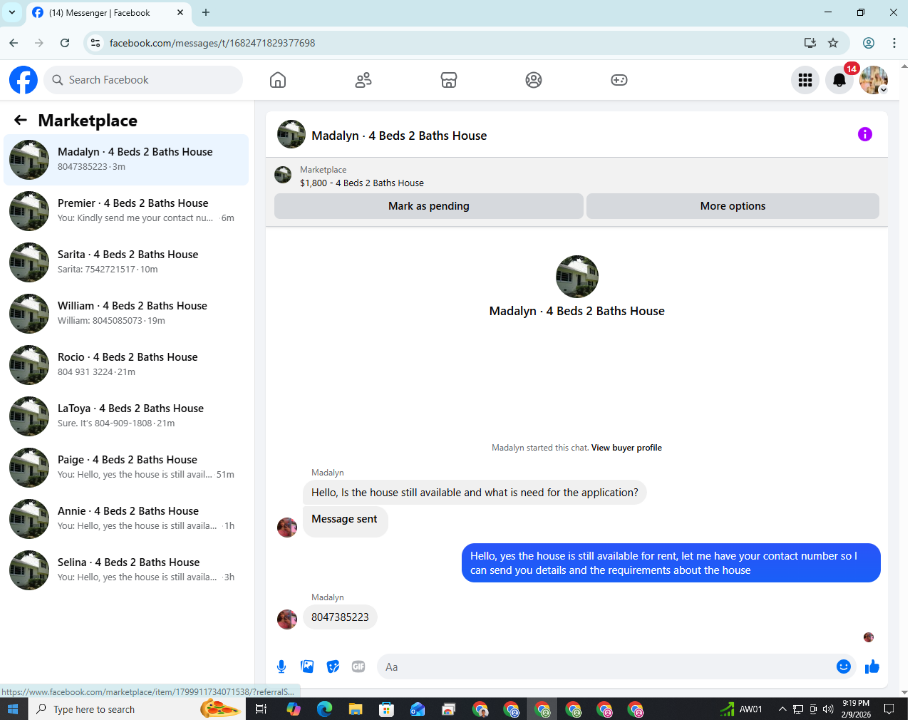The width and height of the screenshot is (908, 720).
Task: Attach a file using the photo icon
Action: [x=307, y=667]
